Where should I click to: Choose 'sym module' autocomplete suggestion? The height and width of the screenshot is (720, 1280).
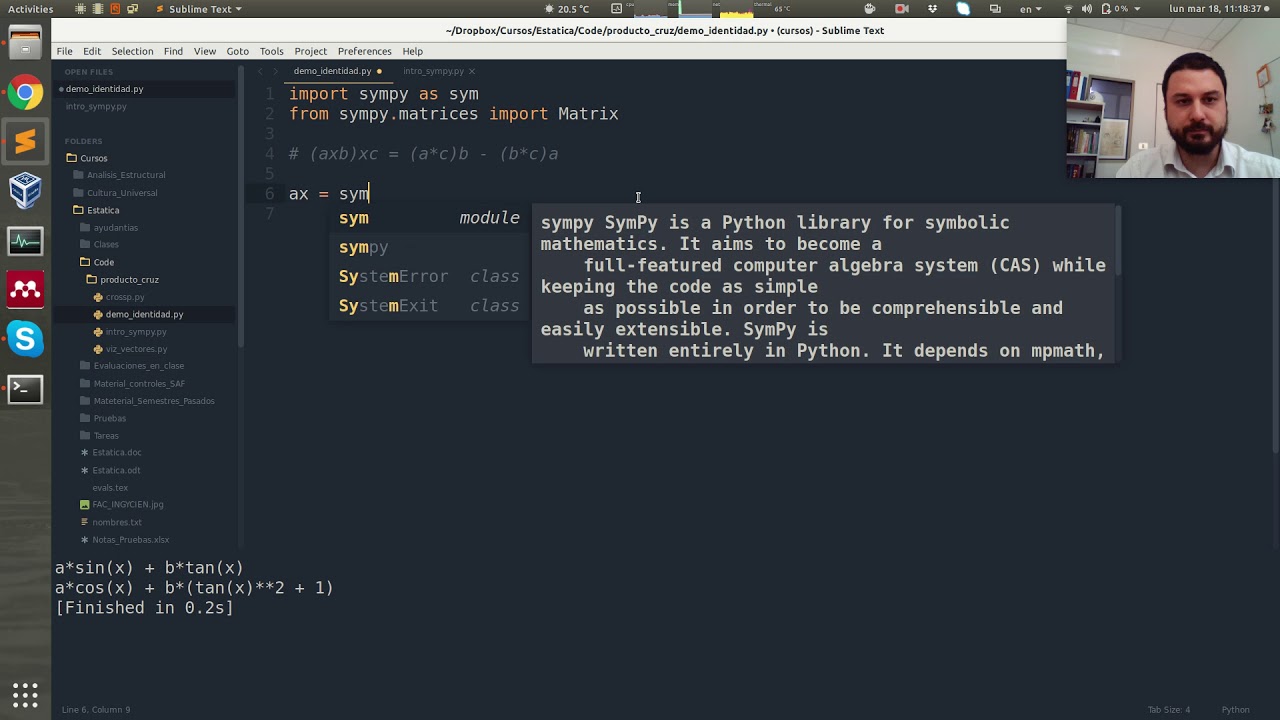pyautogui.click(x=430, y=218)
